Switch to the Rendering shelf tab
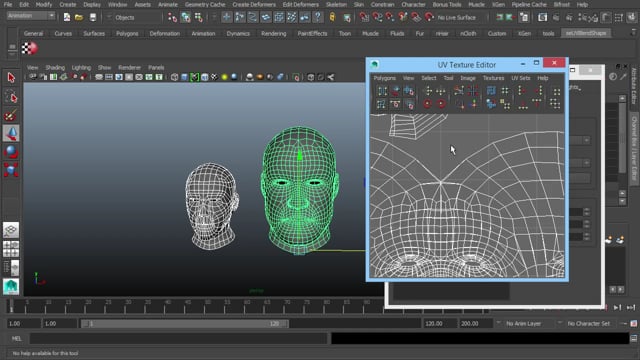640x360 pixels. coord(273,33)
